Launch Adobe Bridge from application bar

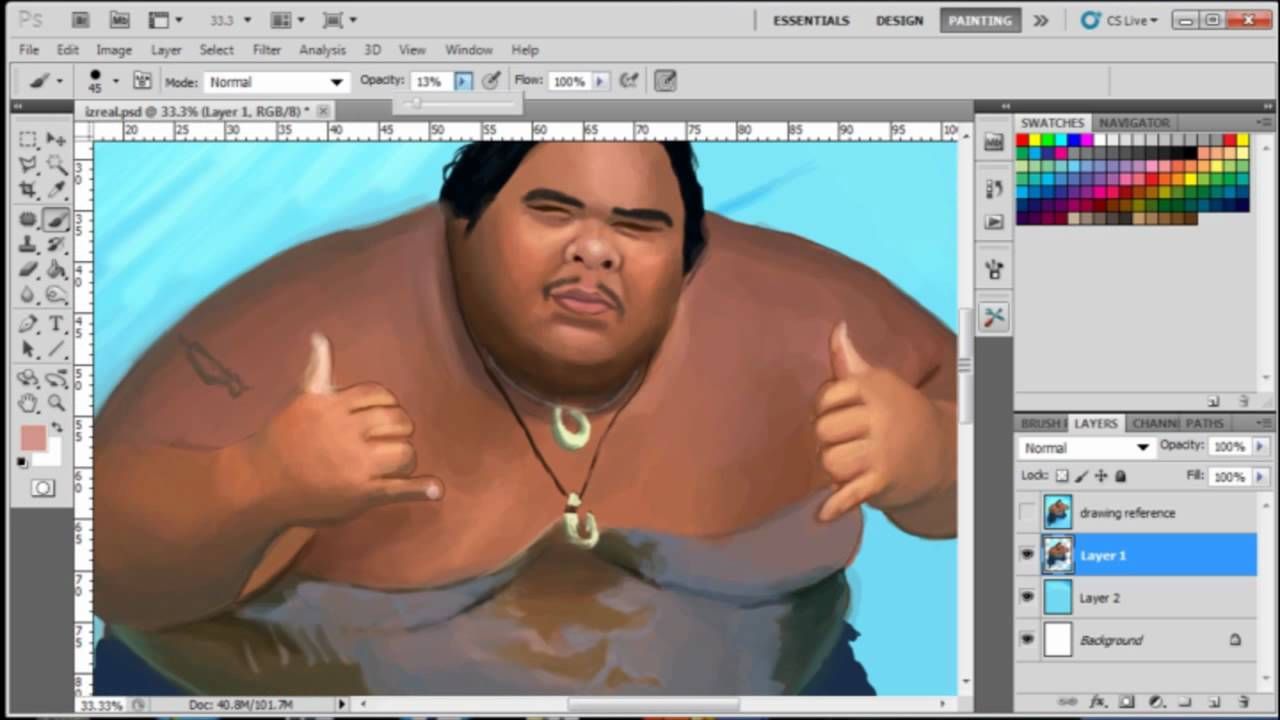[x=81, y=20]
